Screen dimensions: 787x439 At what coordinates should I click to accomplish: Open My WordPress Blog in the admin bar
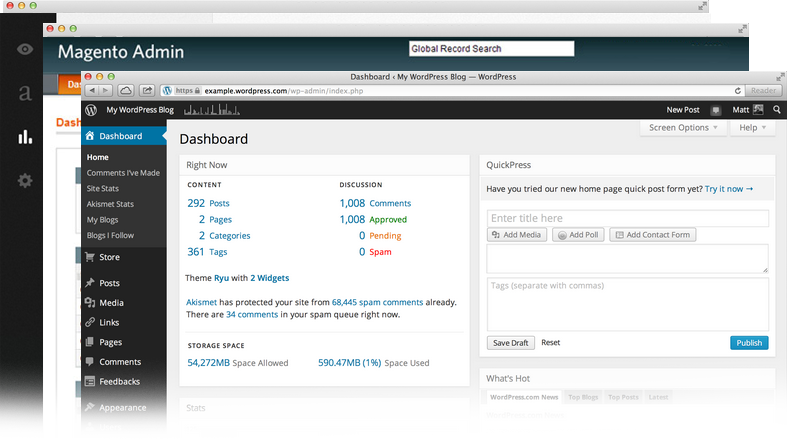coord(140,109)
